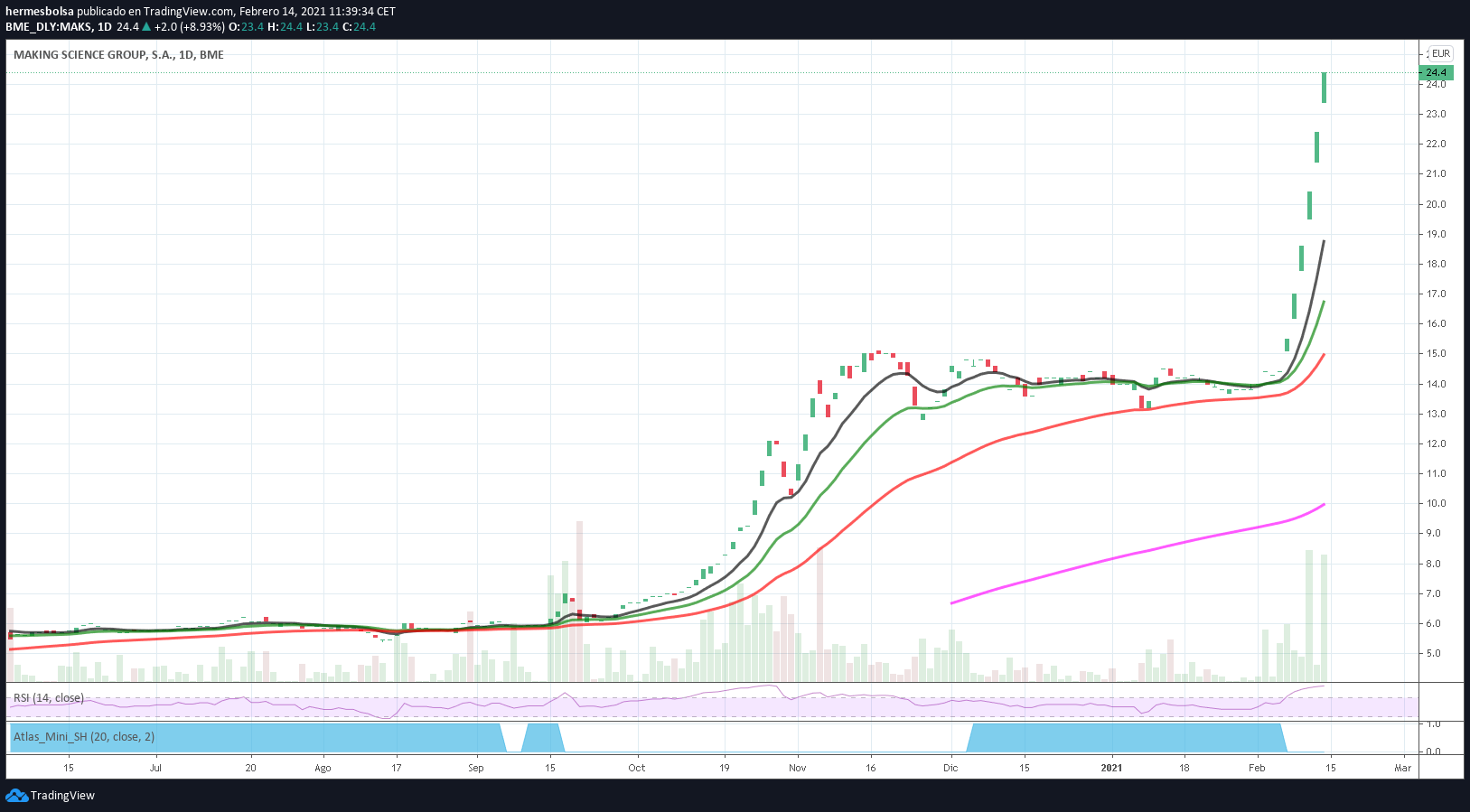Click the Mar label on time axis
This screenshot has width=1470, height=812.
[1402, 768]
